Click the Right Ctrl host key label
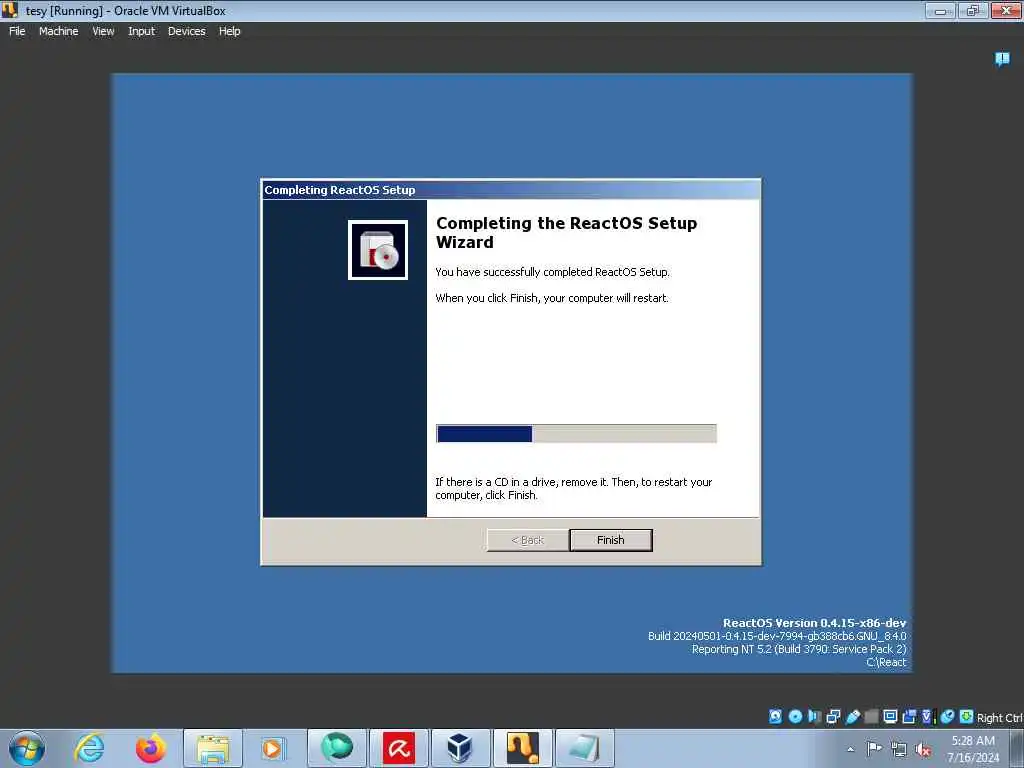Screen dimensions: 1024x768 pos(999,718)
